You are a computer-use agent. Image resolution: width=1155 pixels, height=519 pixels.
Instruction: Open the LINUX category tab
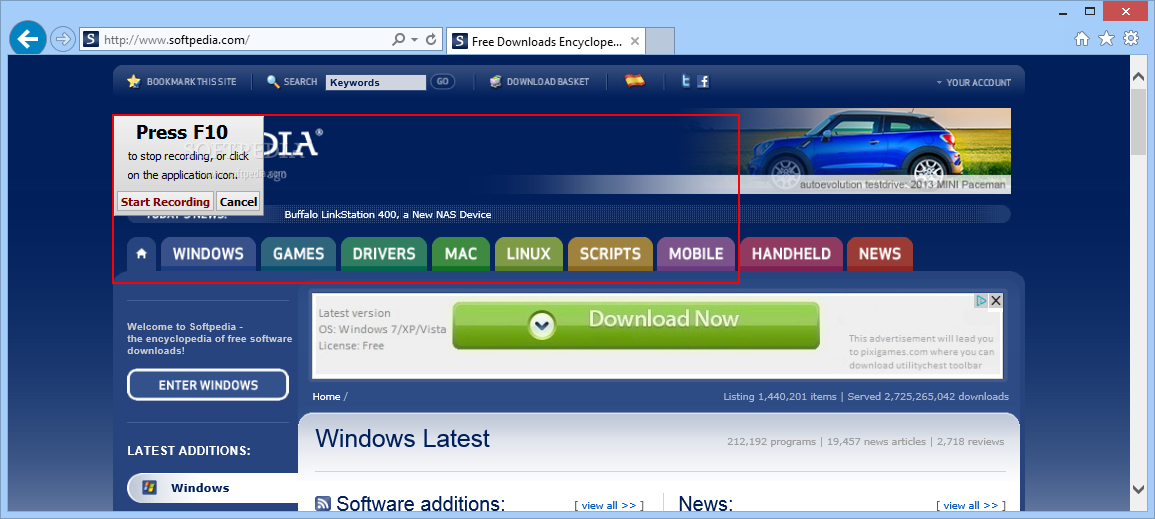pos(529,254)
